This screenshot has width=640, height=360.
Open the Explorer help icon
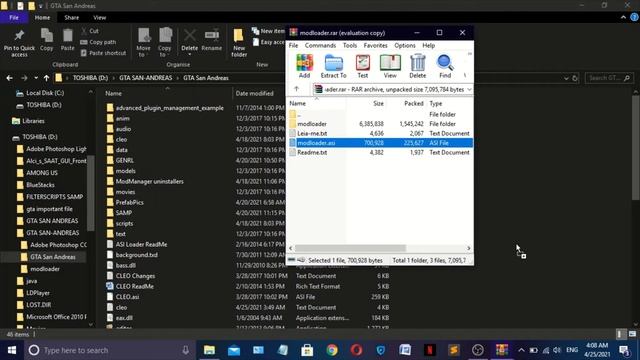(x=634, y=17)
